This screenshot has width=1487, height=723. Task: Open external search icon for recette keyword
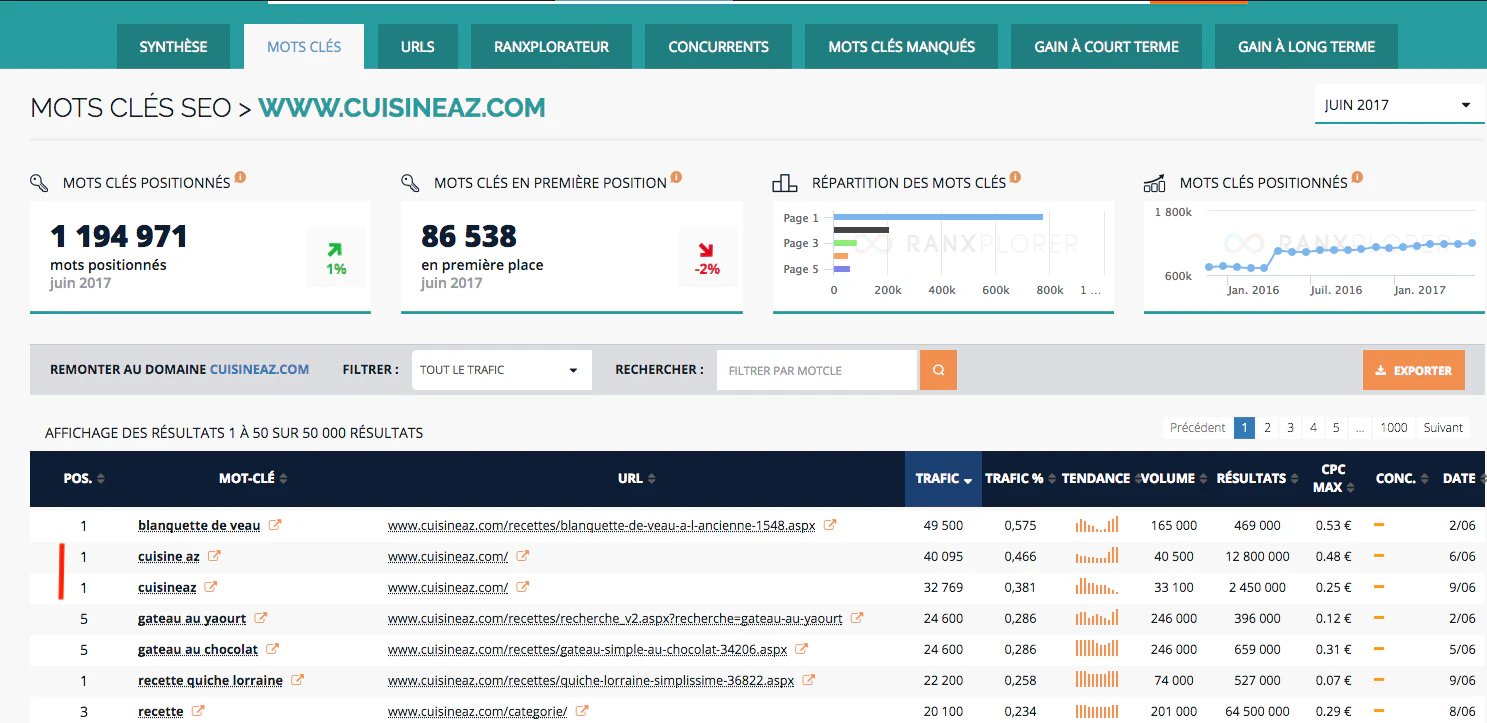tap(198, 711)
